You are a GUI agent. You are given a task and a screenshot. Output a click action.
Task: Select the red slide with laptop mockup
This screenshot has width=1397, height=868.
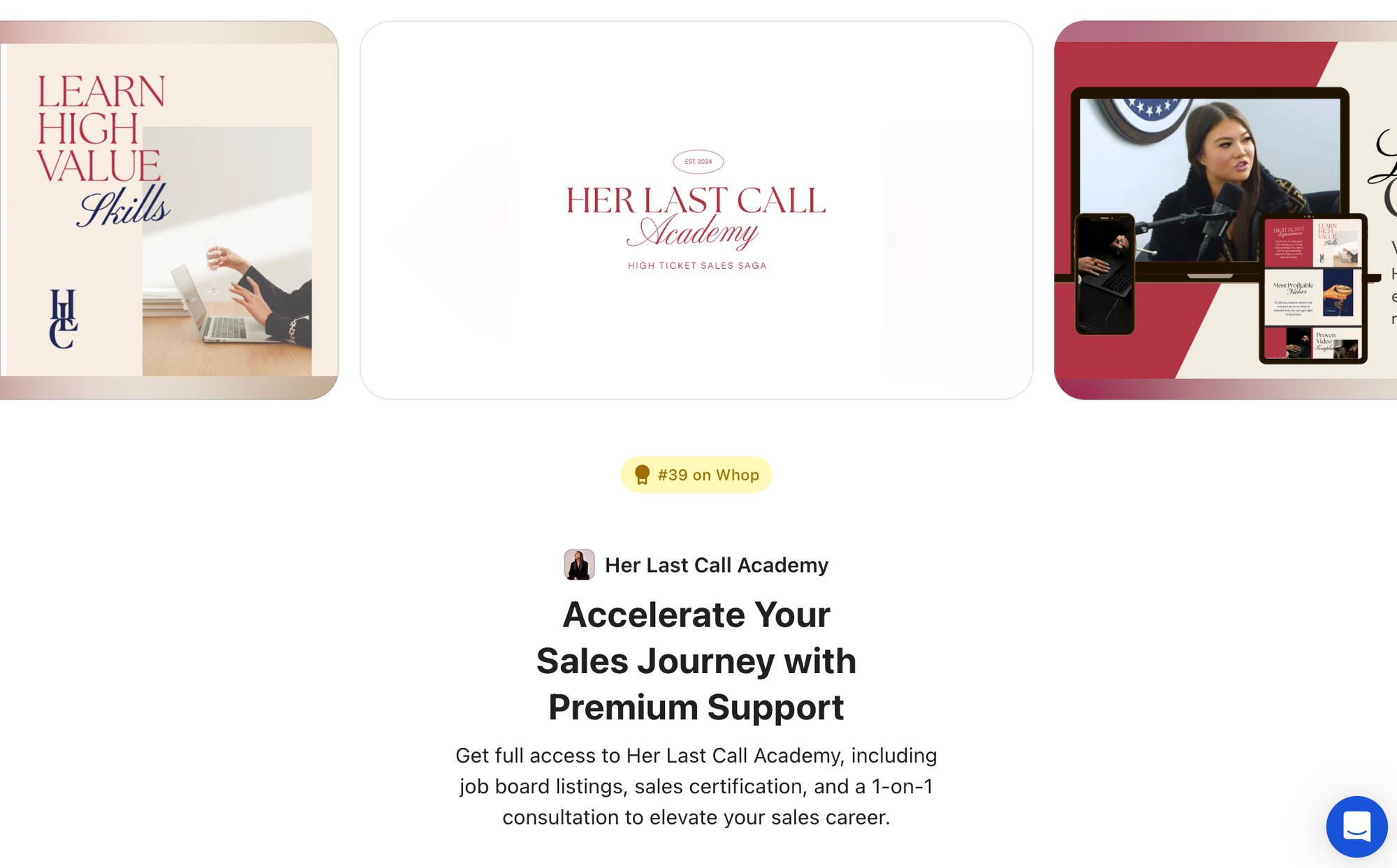point(1225,210)
